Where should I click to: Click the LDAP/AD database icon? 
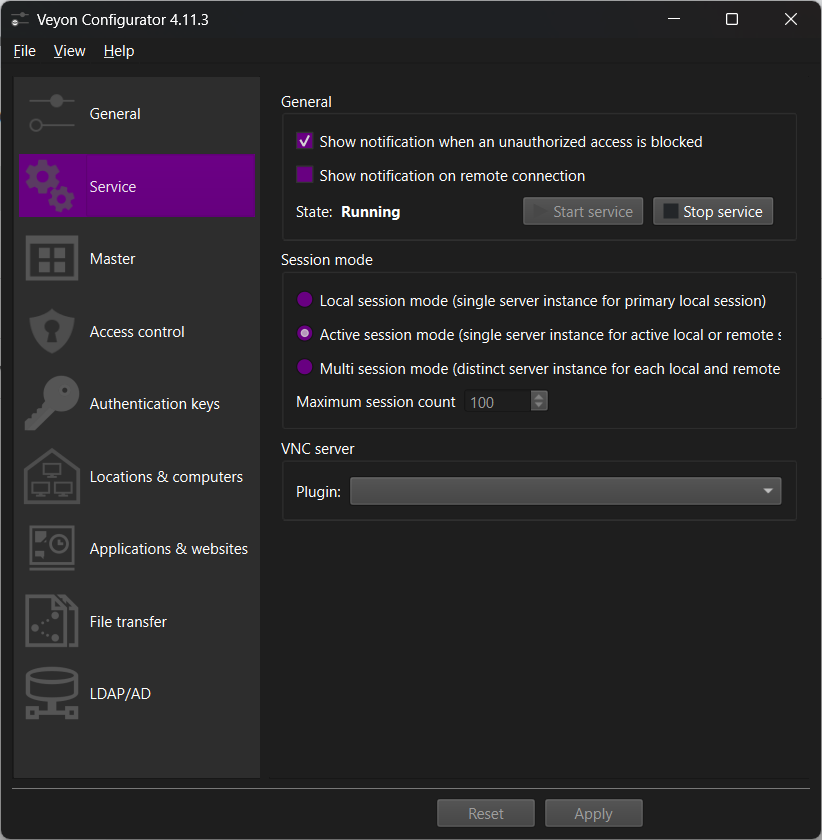(x=52, y=693)
